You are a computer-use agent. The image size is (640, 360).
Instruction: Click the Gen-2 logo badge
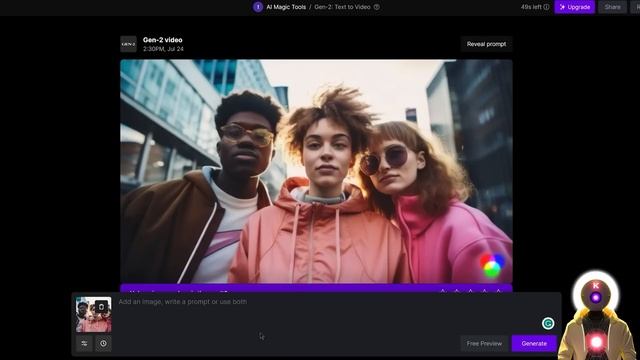[128, 44]
